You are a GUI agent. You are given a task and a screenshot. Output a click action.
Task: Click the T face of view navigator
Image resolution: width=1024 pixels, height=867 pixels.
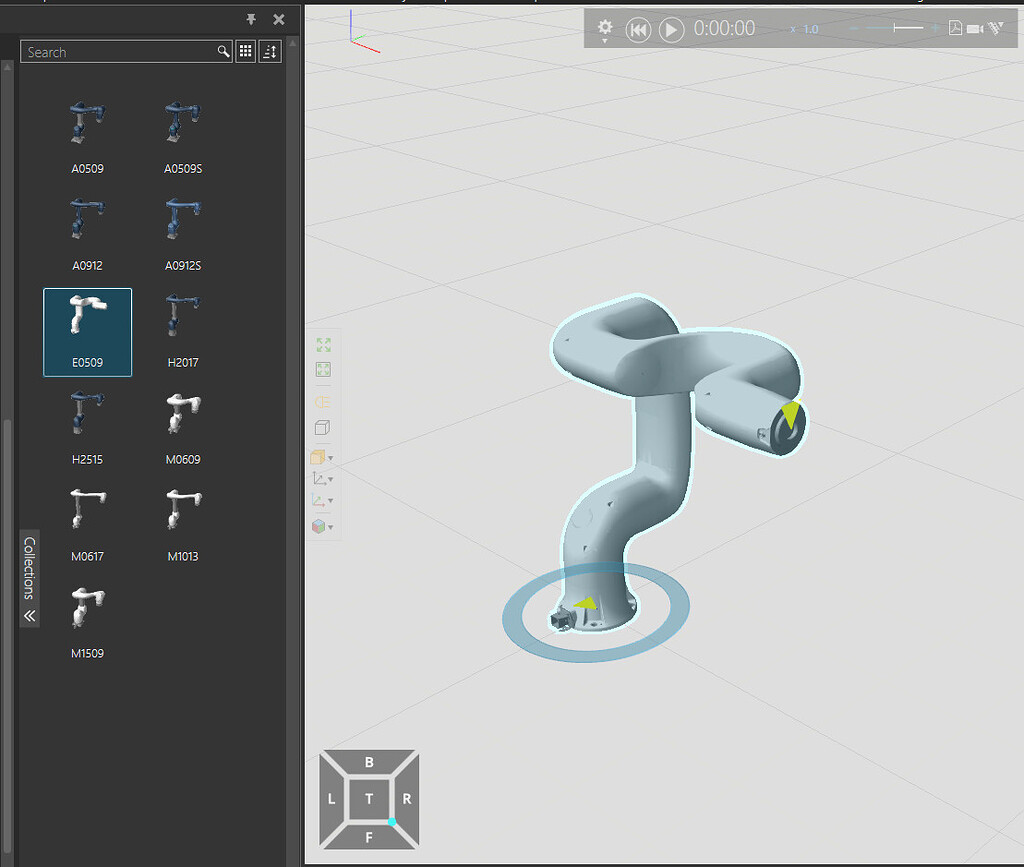click(369, 798)
